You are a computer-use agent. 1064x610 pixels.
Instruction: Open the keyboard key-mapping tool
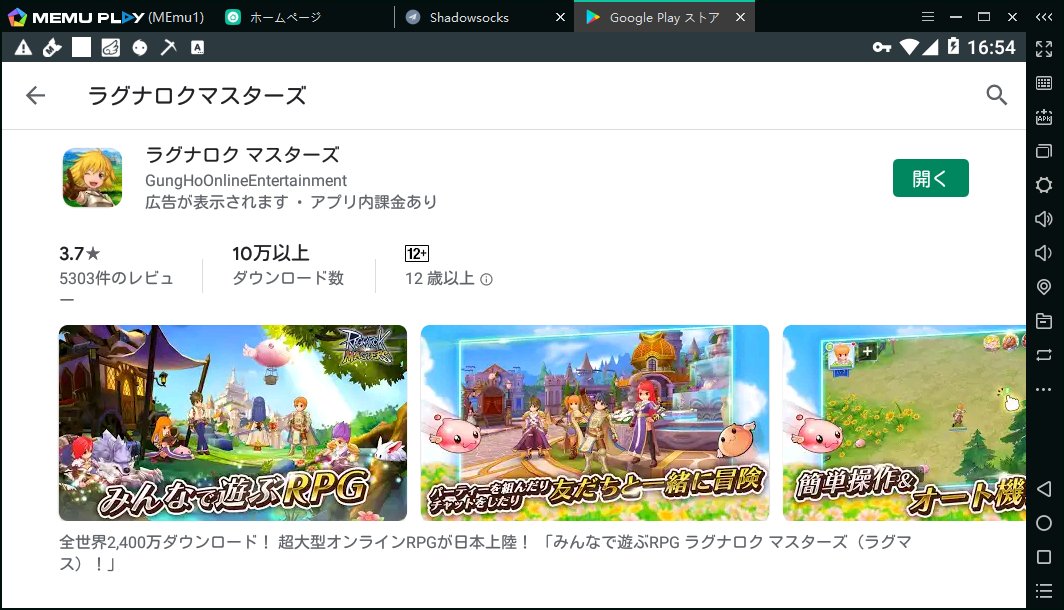1044,82
